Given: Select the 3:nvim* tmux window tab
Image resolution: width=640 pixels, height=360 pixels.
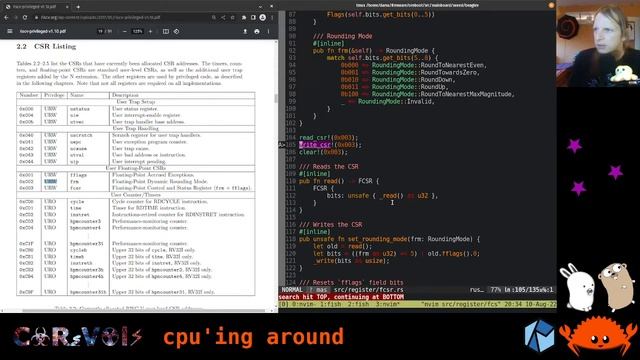Looking at the screenshot, I should tap(387, 304).
